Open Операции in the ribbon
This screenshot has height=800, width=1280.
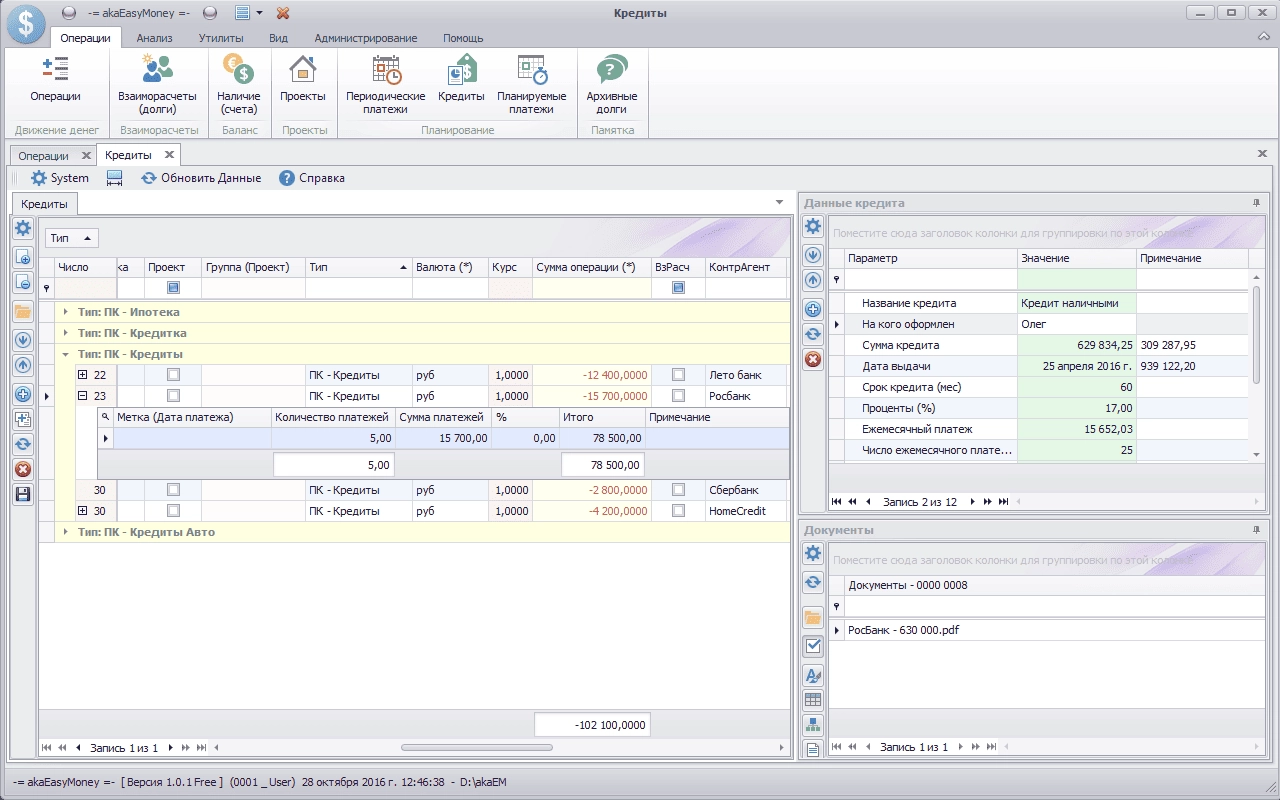(55, 80)
